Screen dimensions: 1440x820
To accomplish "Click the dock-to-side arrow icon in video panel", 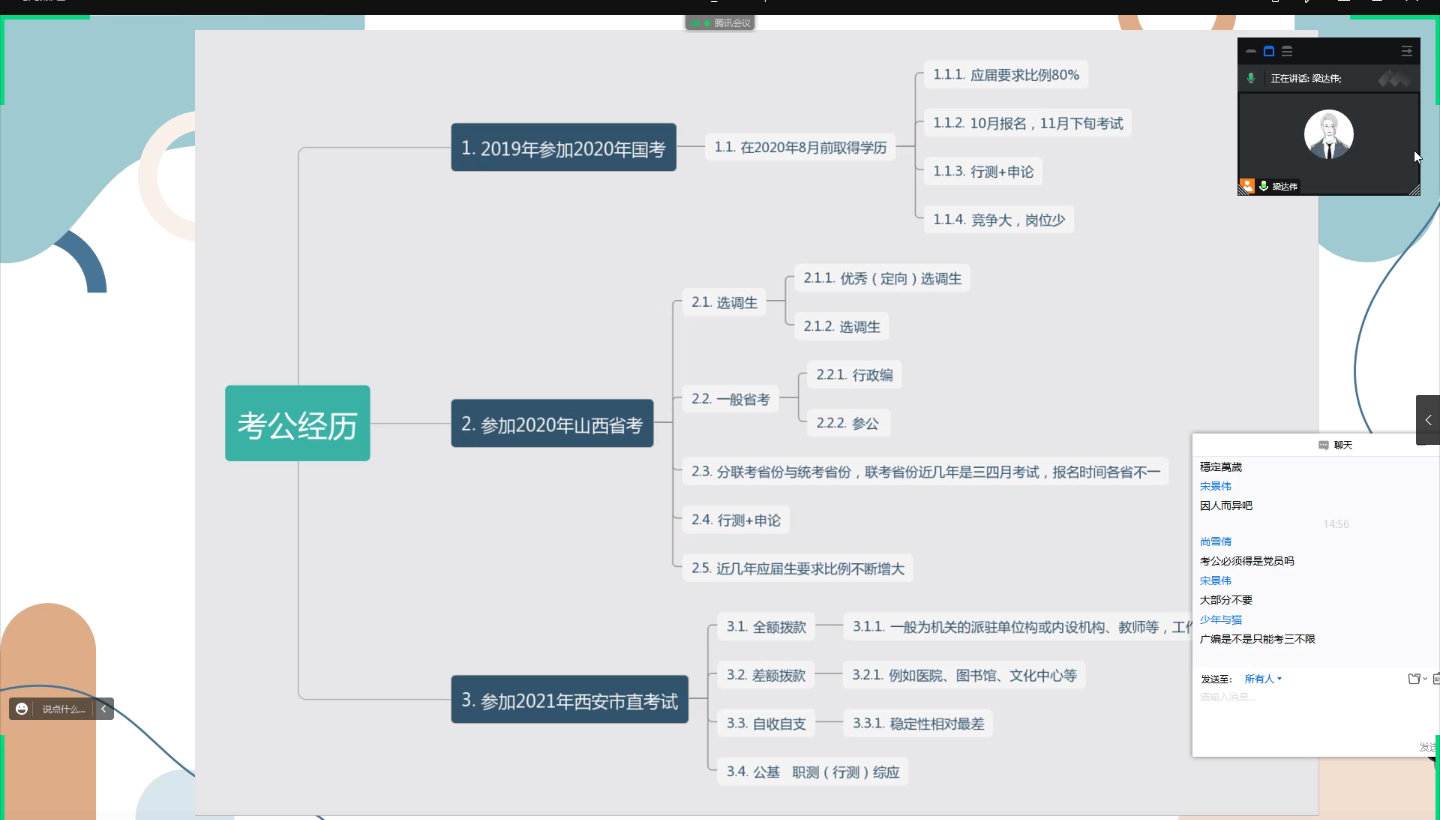I will coord(1407,51).
